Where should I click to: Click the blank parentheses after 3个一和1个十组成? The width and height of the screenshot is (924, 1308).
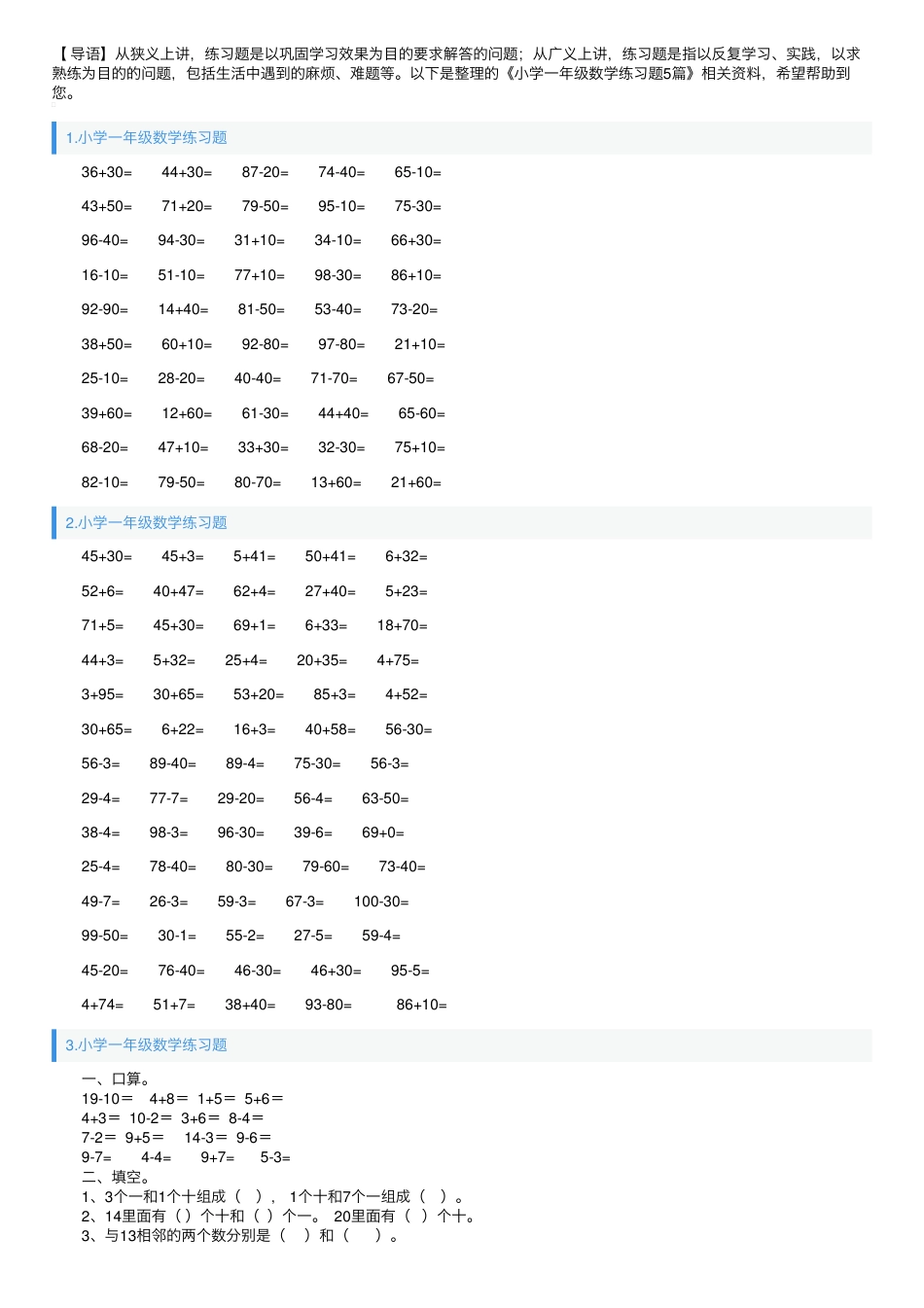[x=249, y=1196]
